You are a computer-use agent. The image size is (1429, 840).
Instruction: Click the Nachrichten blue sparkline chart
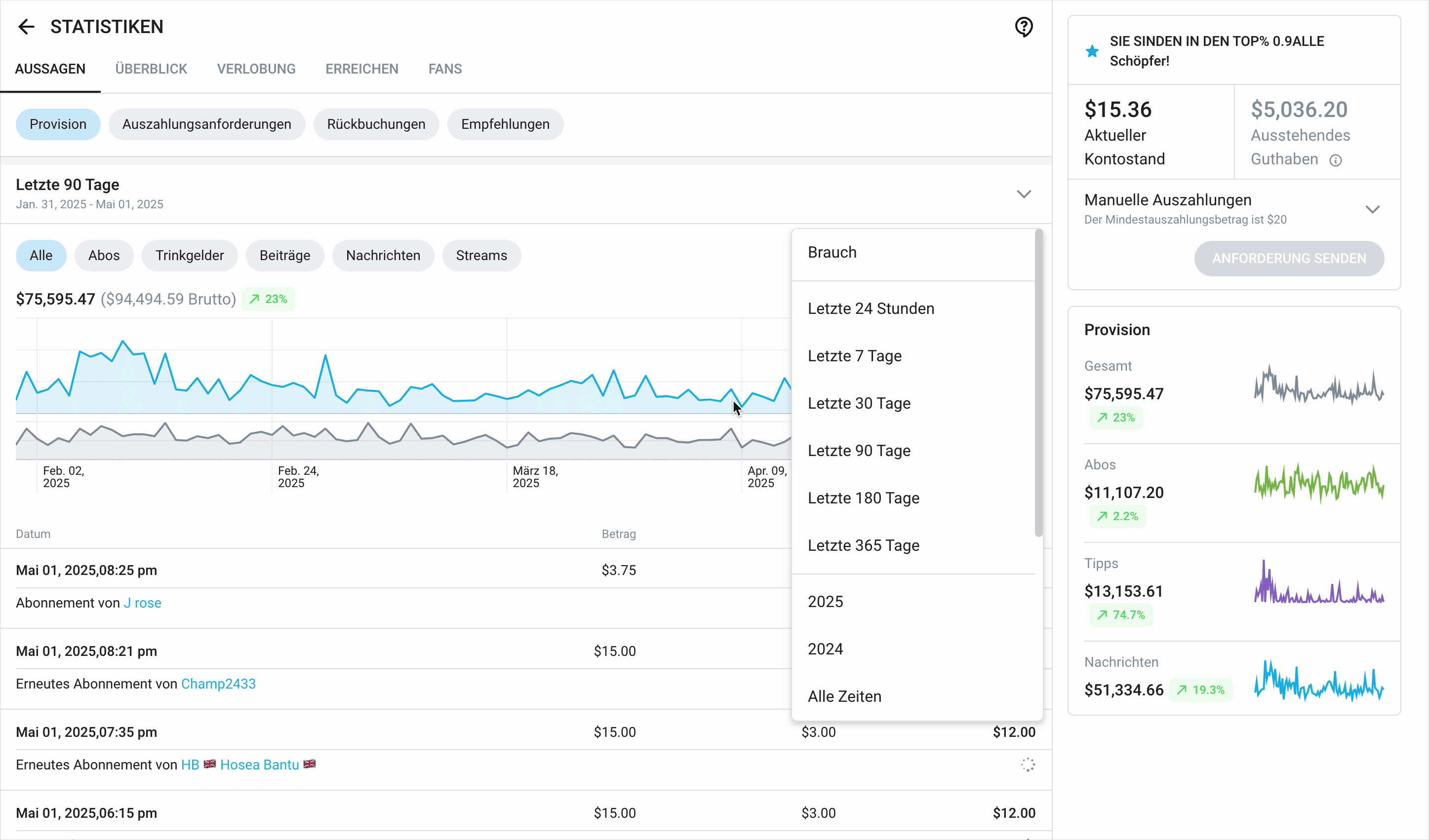point(1318,681)
